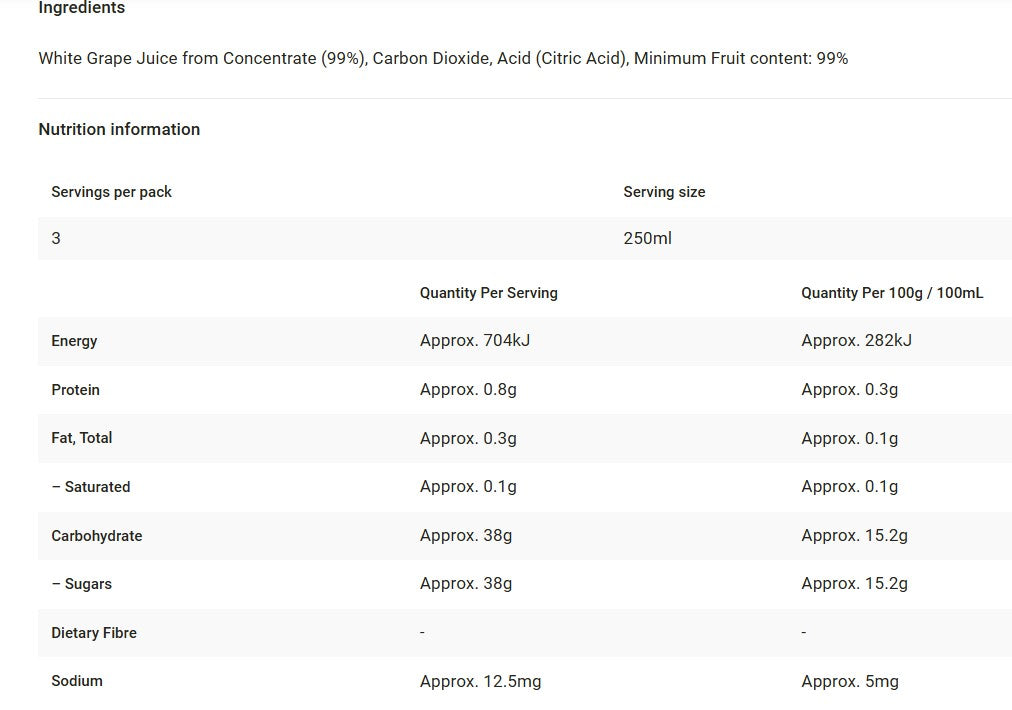Select the Carbohydrate row label
The image size is (1012, 710).
[97, 536]
